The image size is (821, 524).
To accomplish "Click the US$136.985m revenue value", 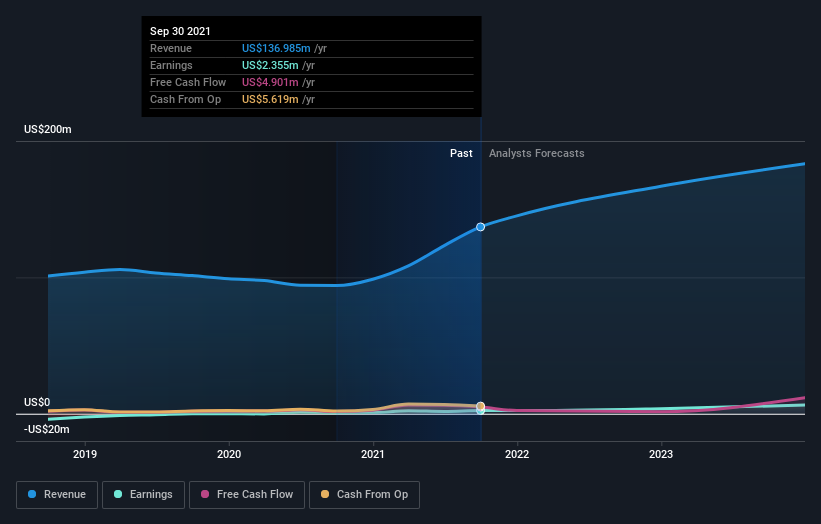I will tap(276, 48).
